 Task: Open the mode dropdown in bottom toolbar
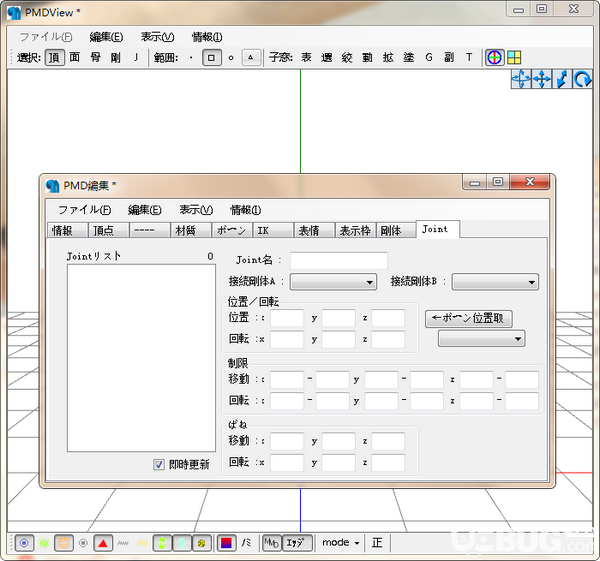coord(341,543)
